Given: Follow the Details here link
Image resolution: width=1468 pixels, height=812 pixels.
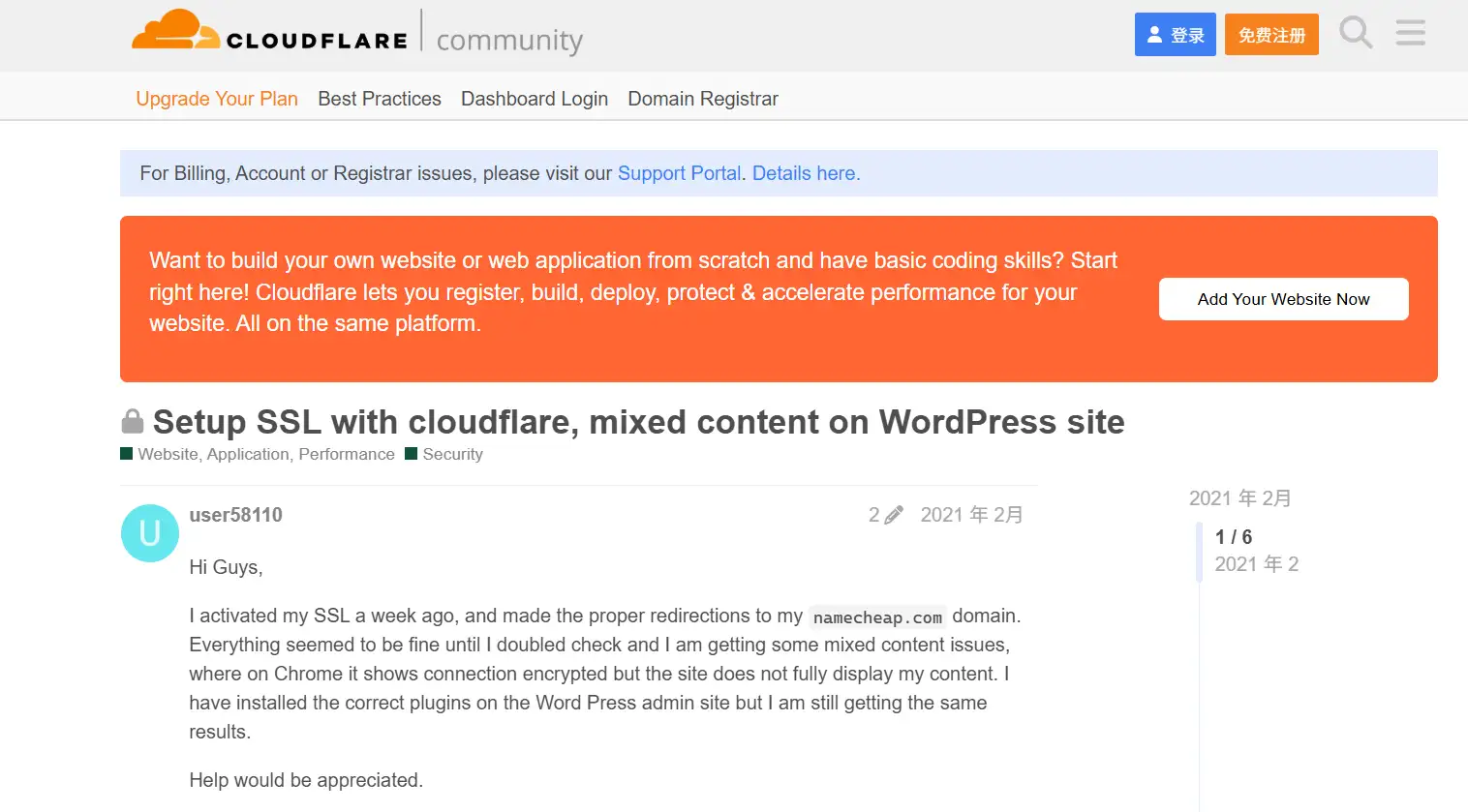Looking at the screenshot, I should pyautogui.click(x=806, y=173).
